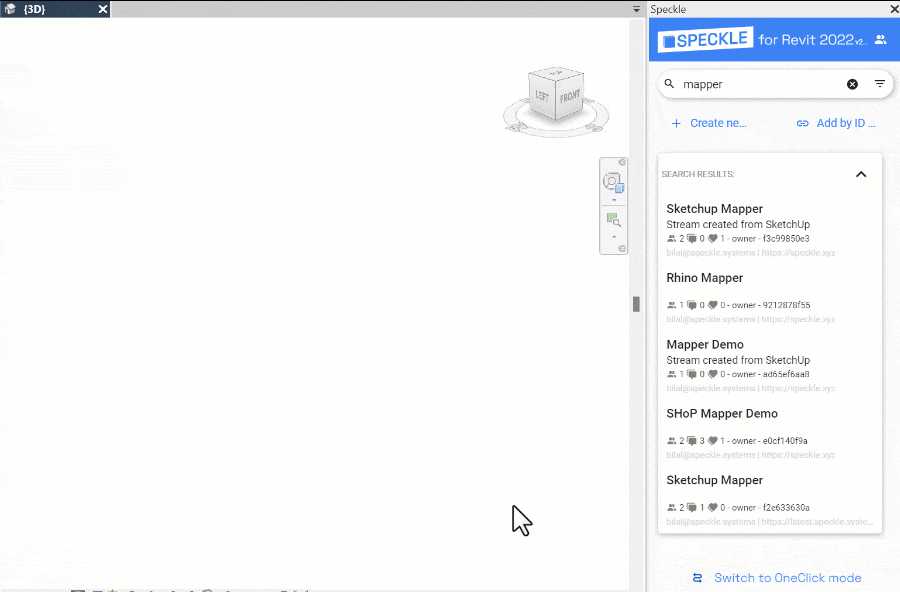Viewport: 900px width, 592px height.
Task: Open the view tabs list dropdown arrow
Action: point(636,9)
